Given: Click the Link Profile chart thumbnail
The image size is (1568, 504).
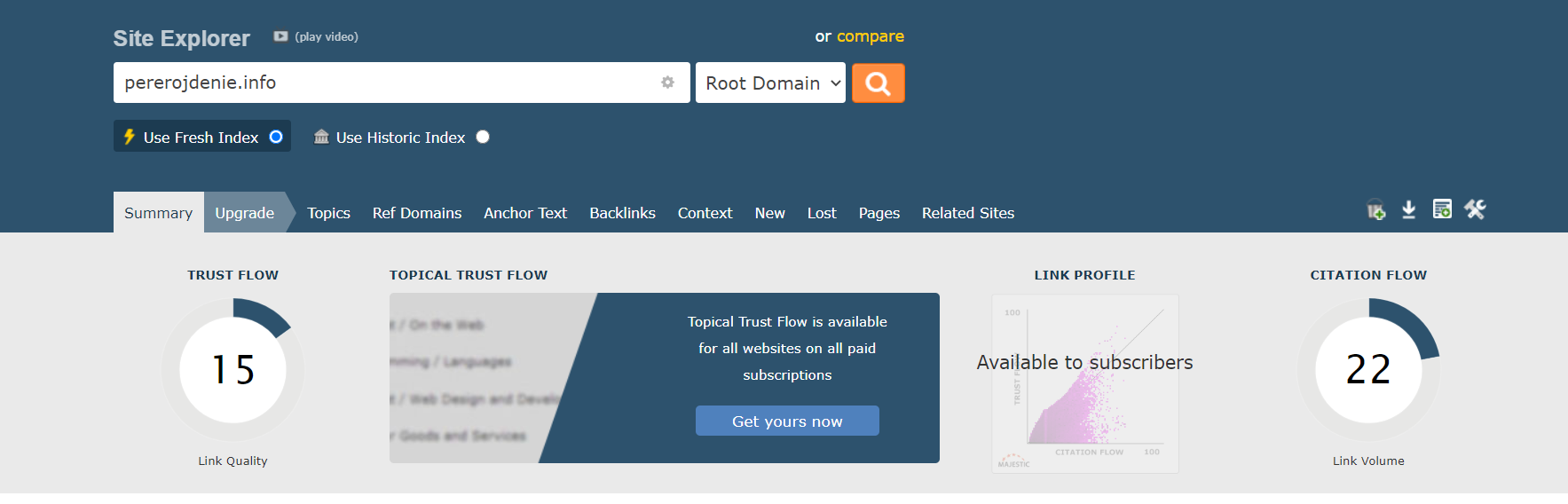Looking at the screenshot, I should click(x=1084, y=383).
